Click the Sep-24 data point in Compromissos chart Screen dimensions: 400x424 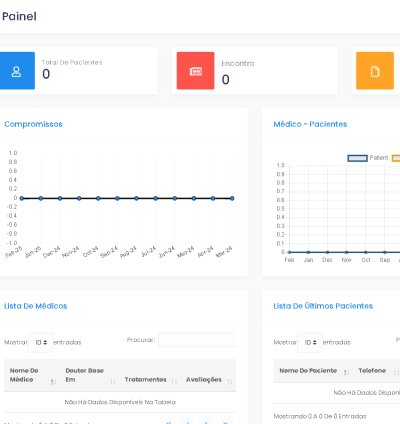(117, 198)
